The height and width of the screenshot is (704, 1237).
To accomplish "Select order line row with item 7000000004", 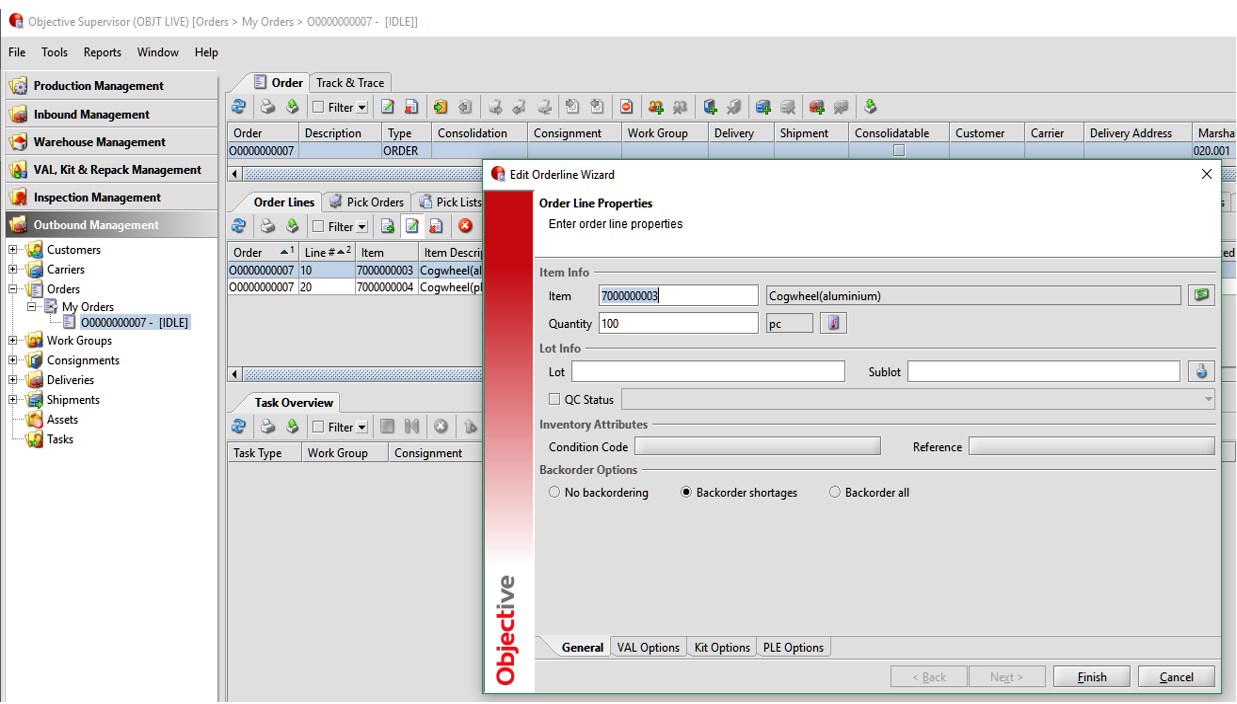I will (355, 287).
